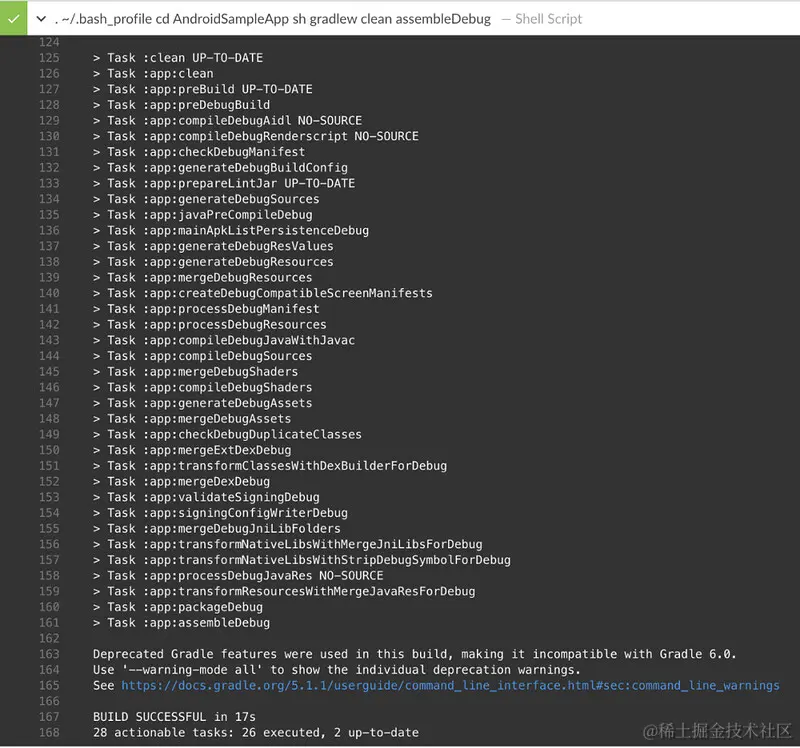Select line 'Task :app:compileDebugSources'
800x748 pixels.
click(203, 356)
